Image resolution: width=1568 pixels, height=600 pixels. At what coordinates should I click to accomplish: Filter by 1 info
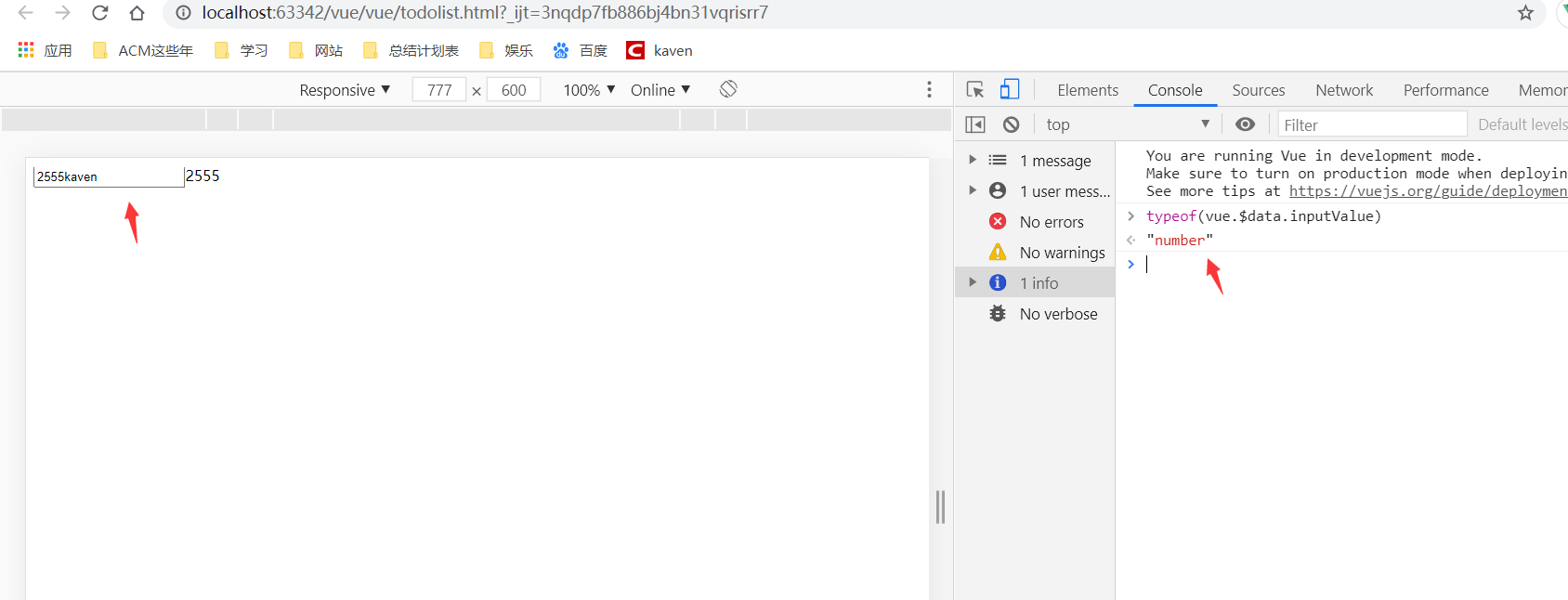[x=1036, y=283]
